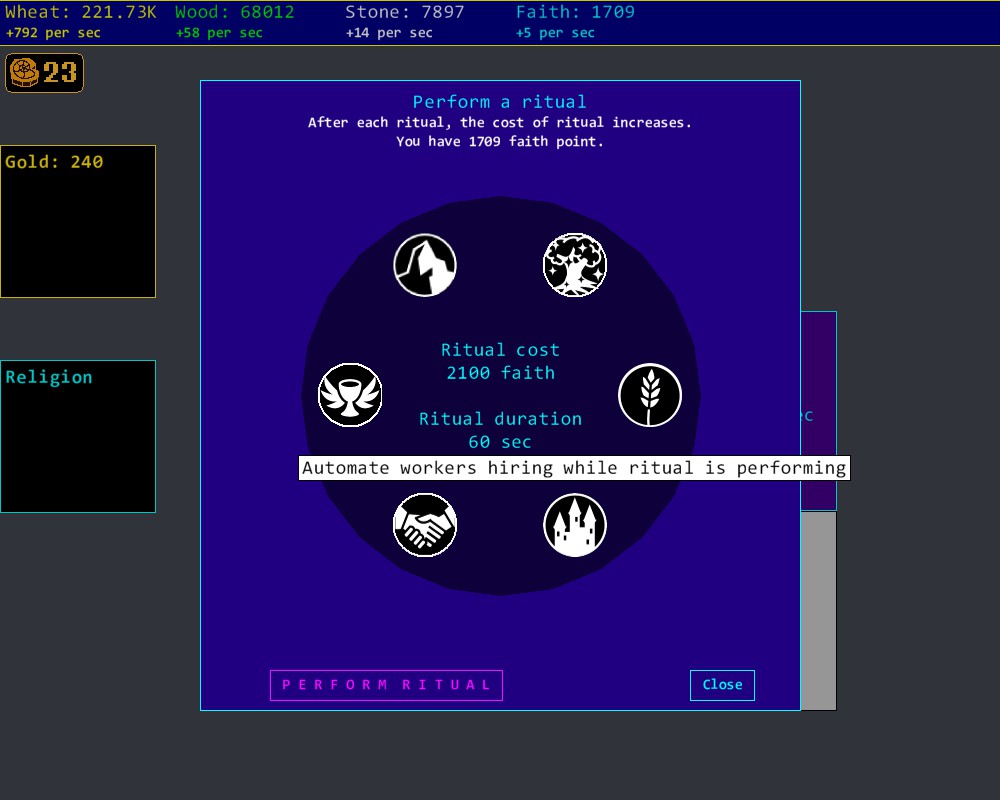Screen dimensions: 1000x800
Task: Click the automate workers hiring tooltip
Action: (x=574, y=468)
